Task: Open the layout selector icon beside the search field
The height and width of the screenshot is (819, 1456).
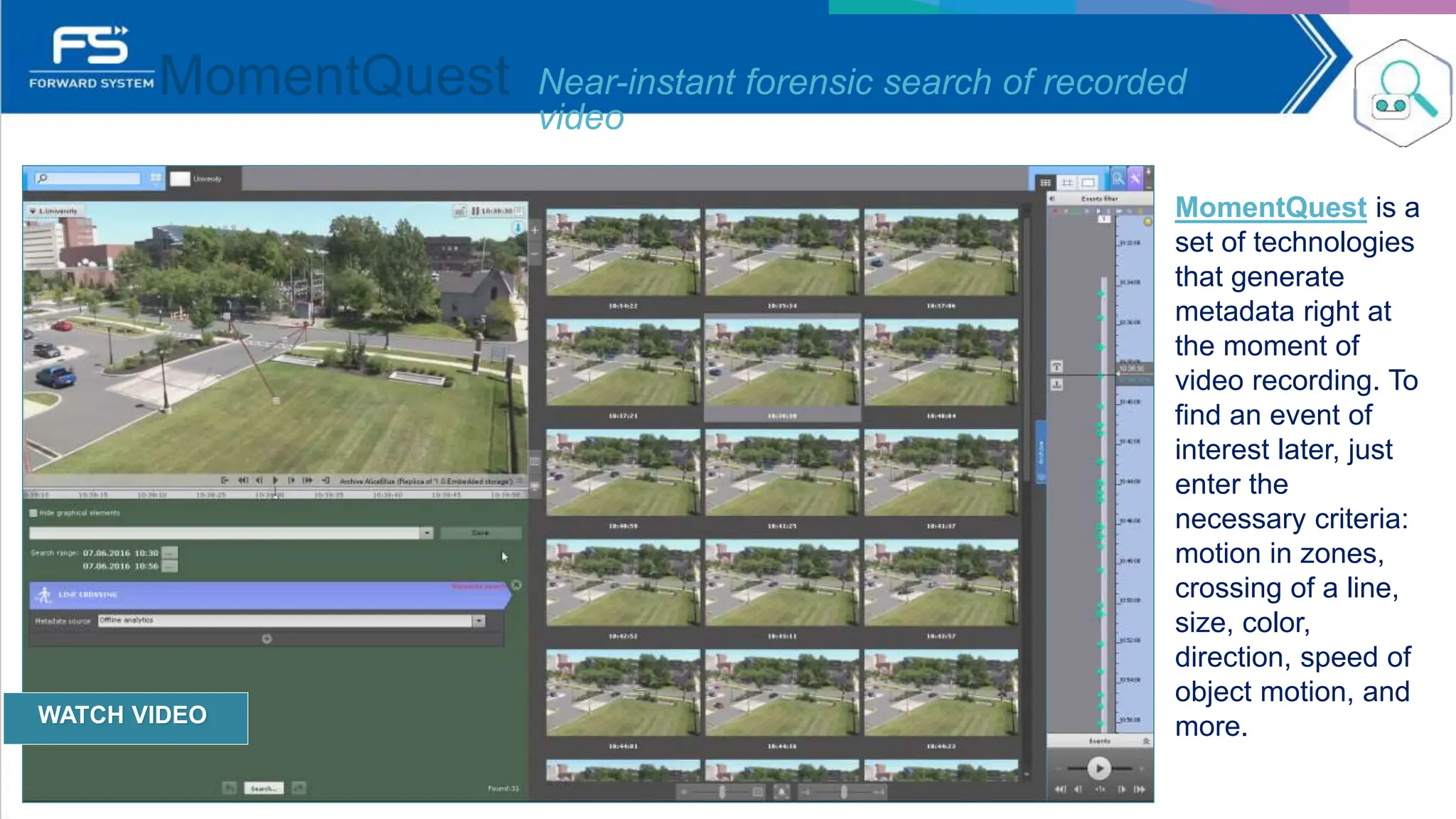Action: [156, 178]
